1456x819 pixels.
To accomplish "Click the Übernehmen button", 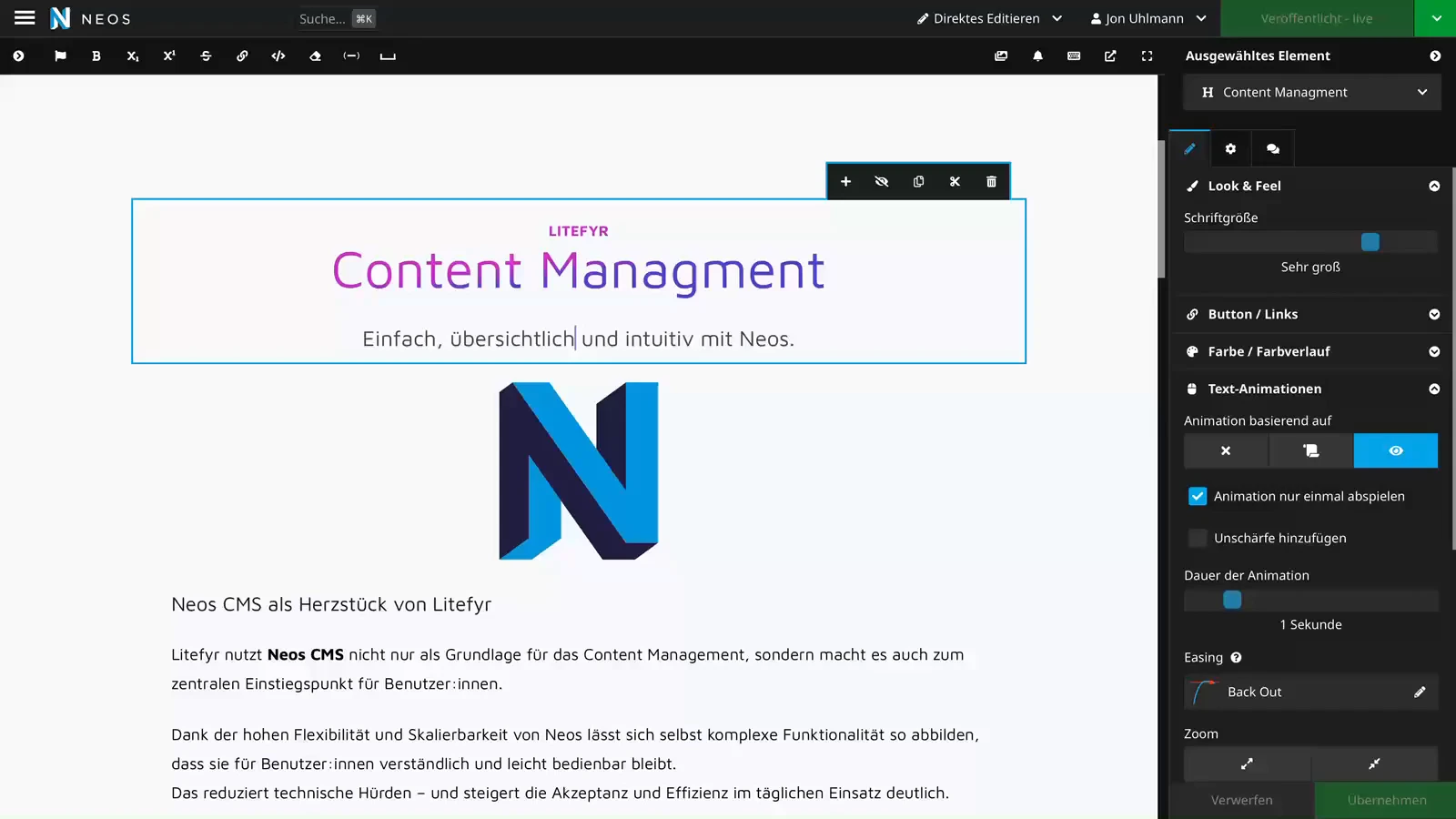I will pyautogui.click(x=1386, y=800).
